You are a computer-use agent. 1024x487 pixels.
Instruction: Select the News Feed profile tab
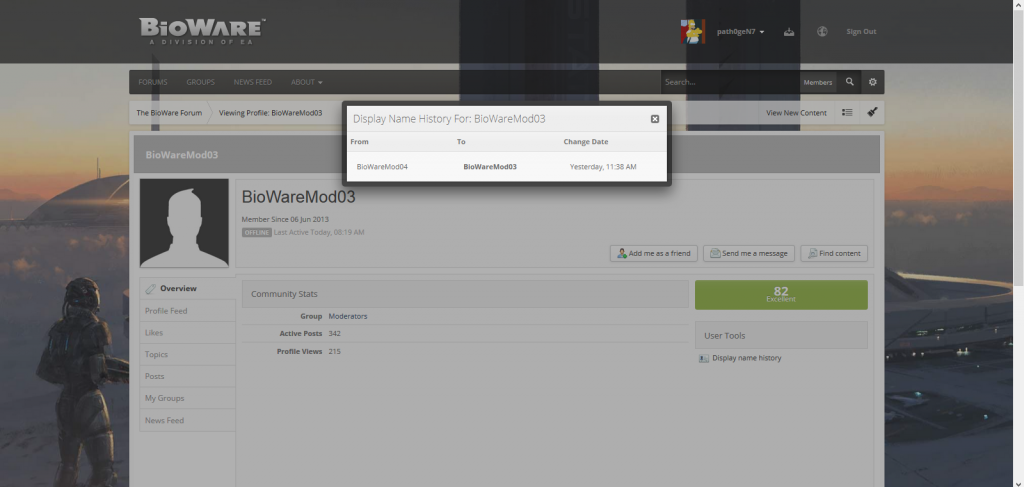[187, 420]
